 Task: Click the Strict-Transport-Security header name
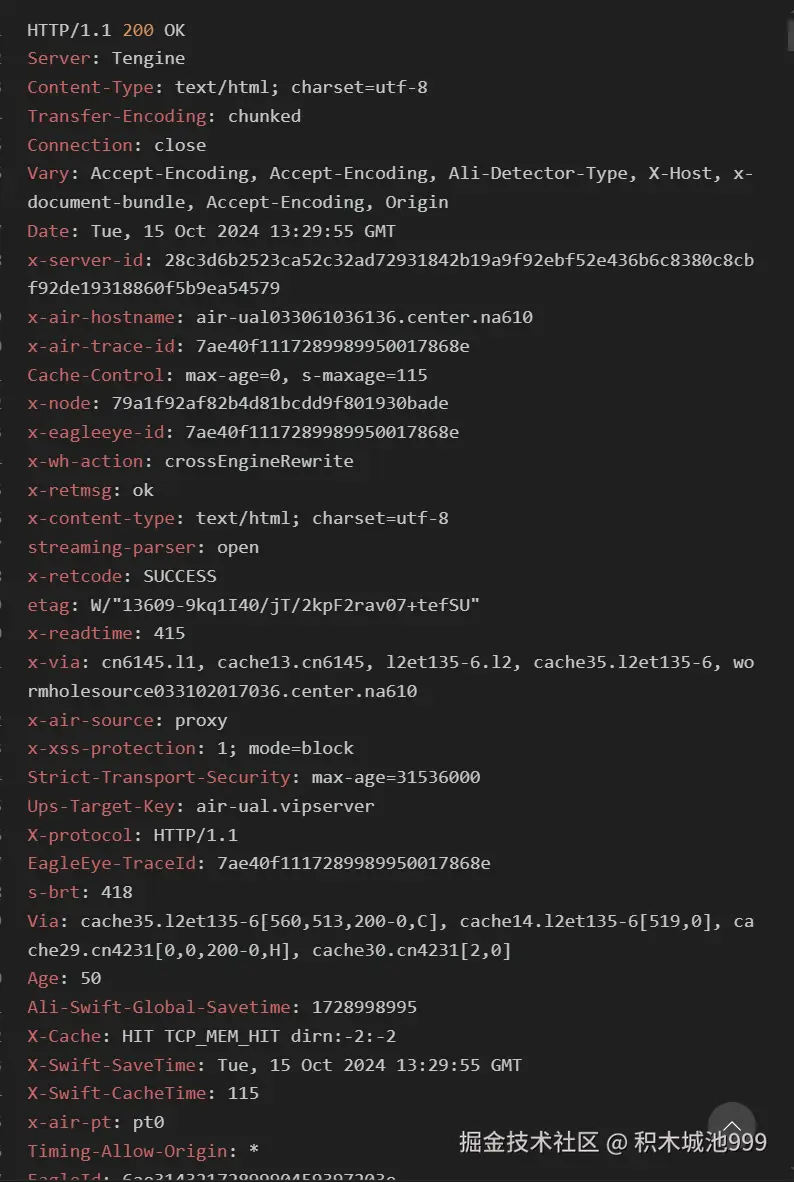pos(159,777)
